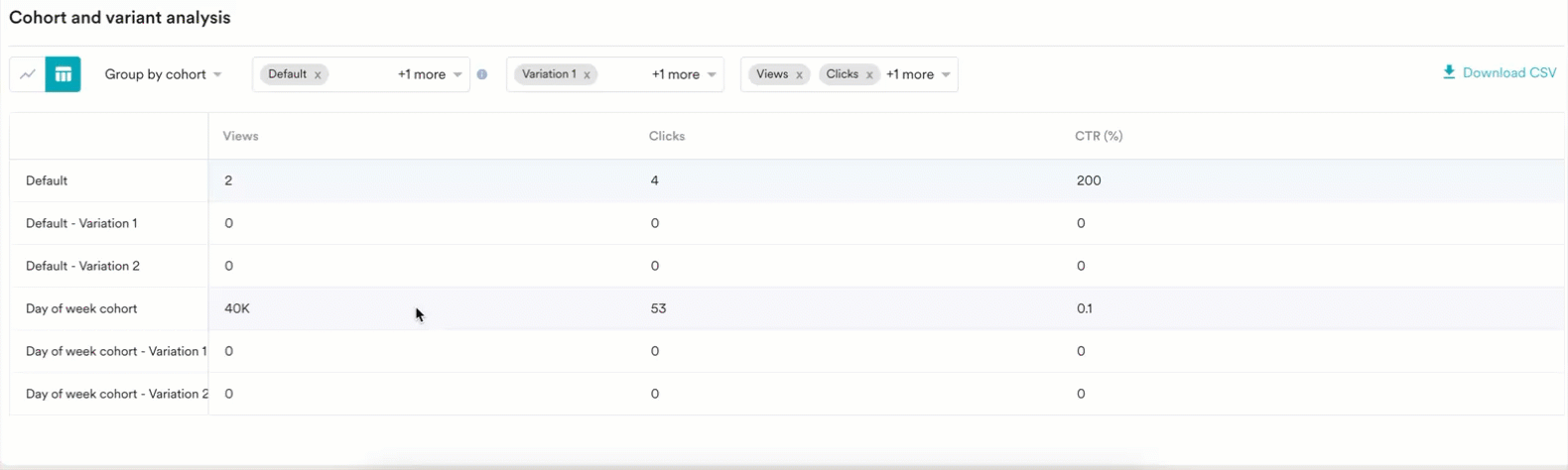Click +1 more in cohort filter

422,74
